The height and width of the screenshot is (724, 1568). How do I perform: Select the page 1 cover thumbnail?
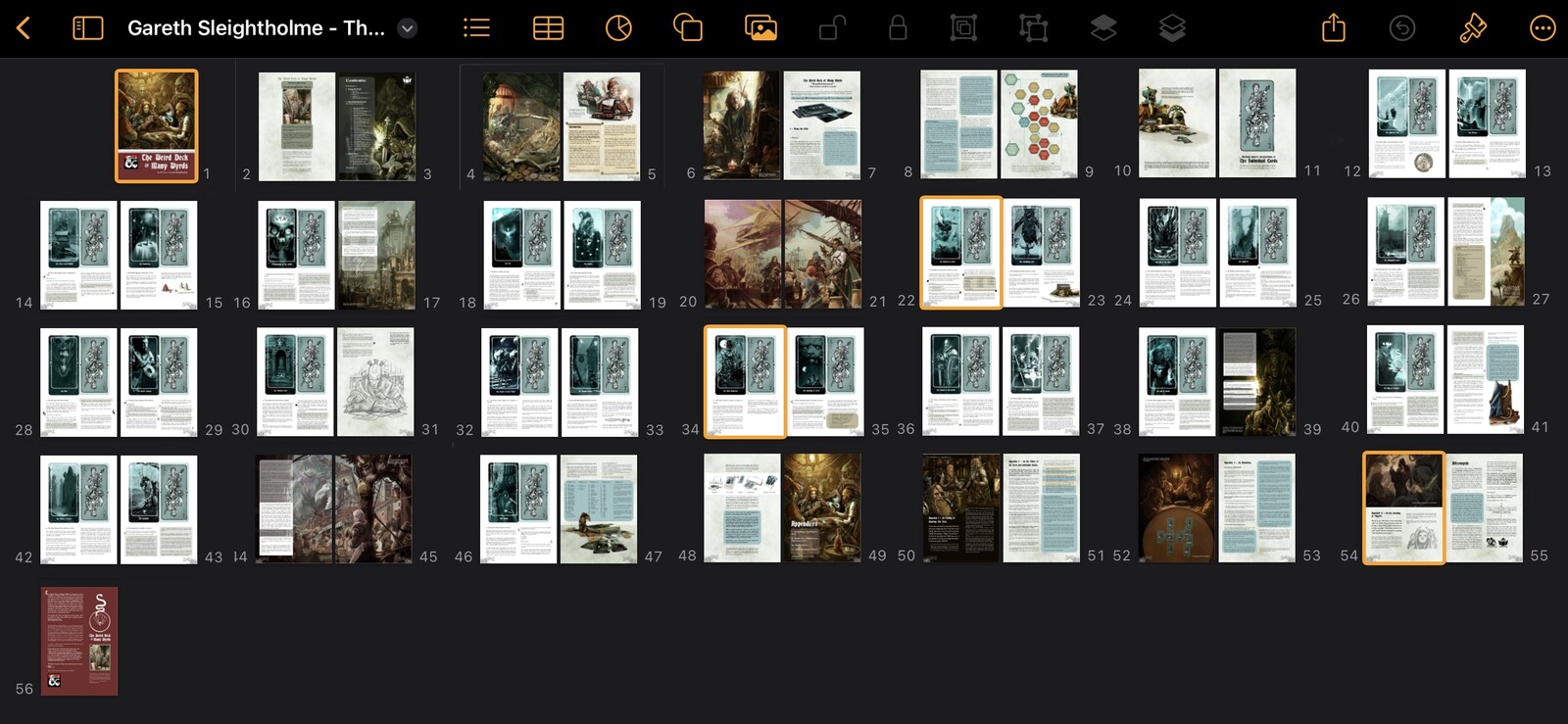(157, 125)
